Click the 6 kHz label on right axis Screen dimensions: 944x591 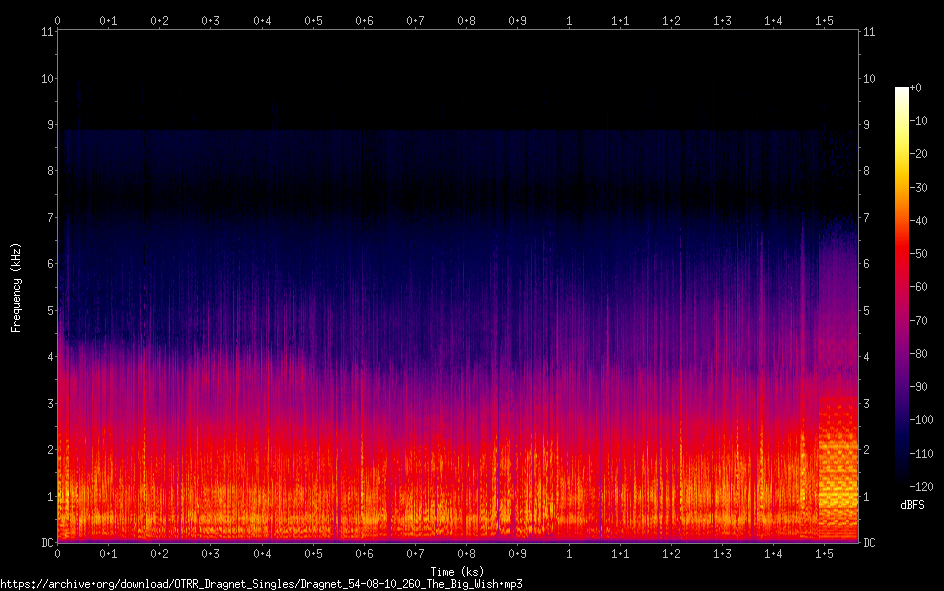(x=866, y=264)
